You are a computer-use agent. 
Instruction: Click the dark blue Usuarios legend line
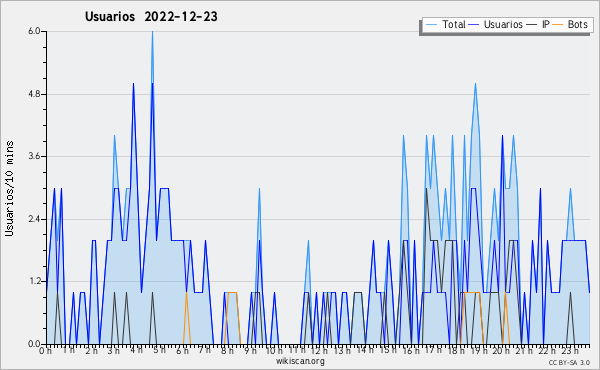474,25
